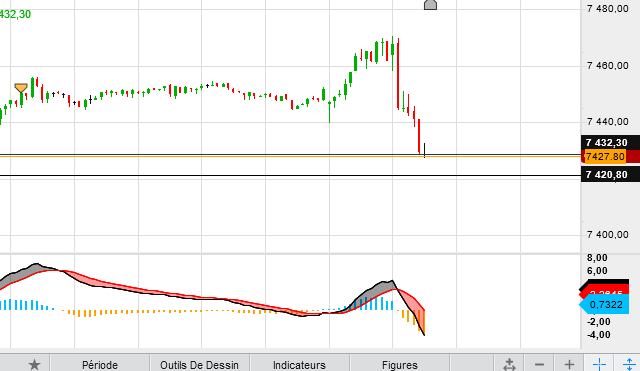Click the blue vertical auto-scale icon

[629, 364]
